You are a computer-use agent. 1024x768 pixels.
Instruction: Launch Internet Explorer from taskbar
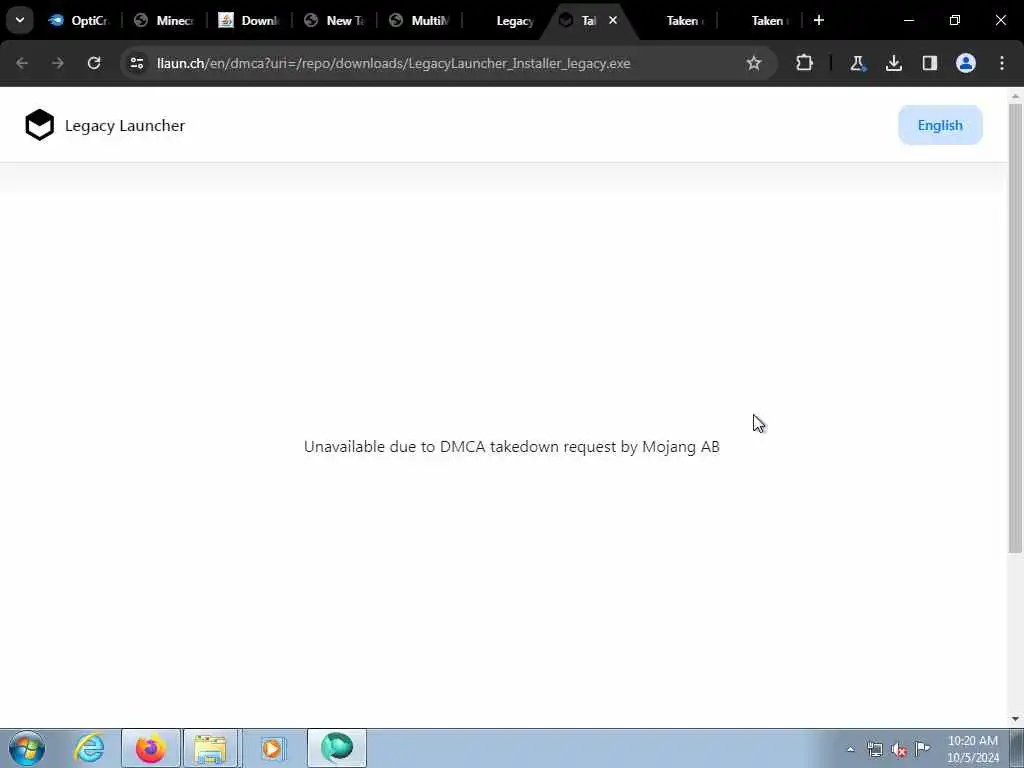89,748
